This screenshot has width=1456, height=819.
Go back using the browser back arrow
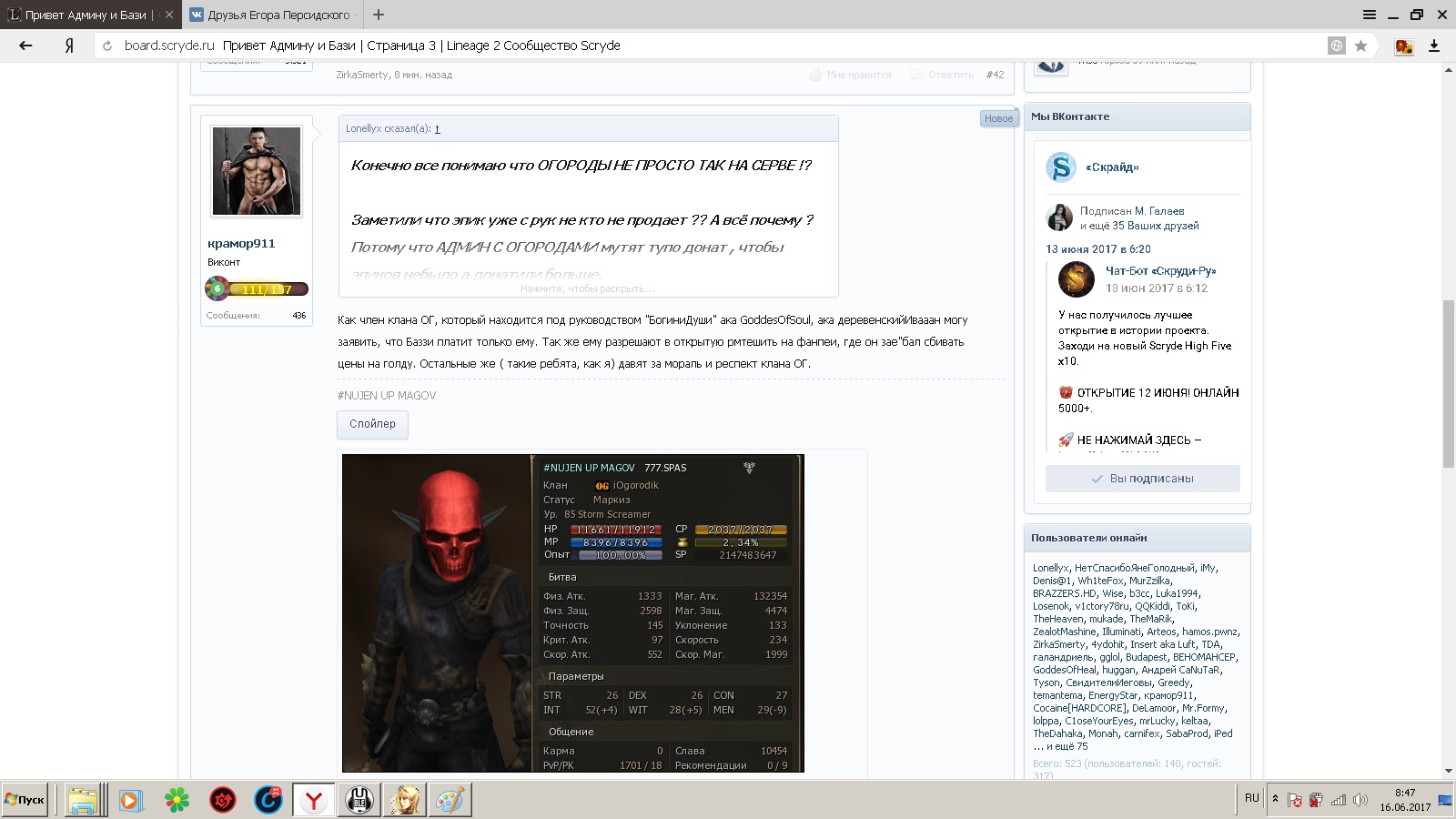tap(25, 45)
